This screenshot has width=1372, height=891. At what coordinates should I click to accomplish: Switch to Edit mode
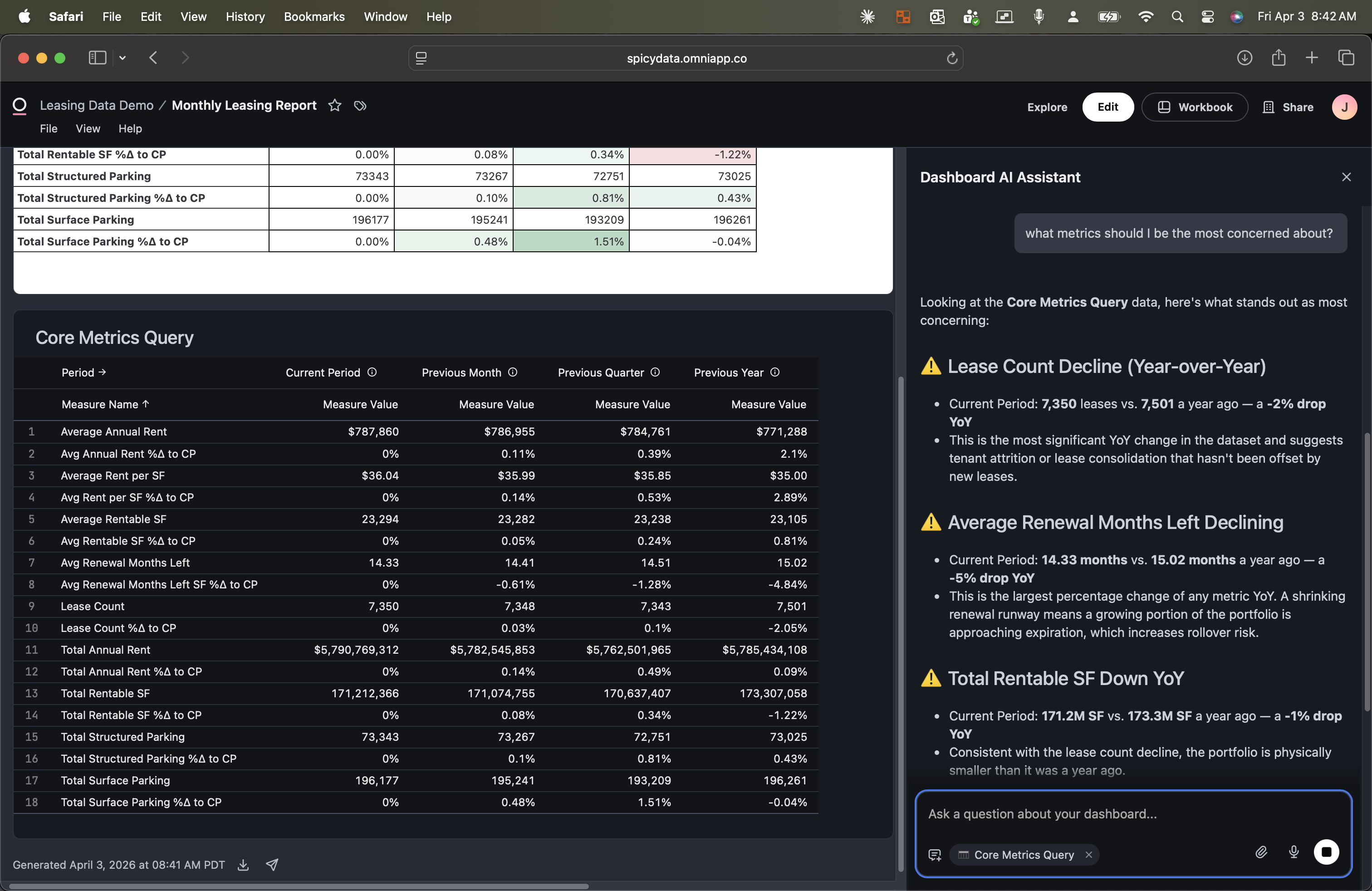[1107, 107]
